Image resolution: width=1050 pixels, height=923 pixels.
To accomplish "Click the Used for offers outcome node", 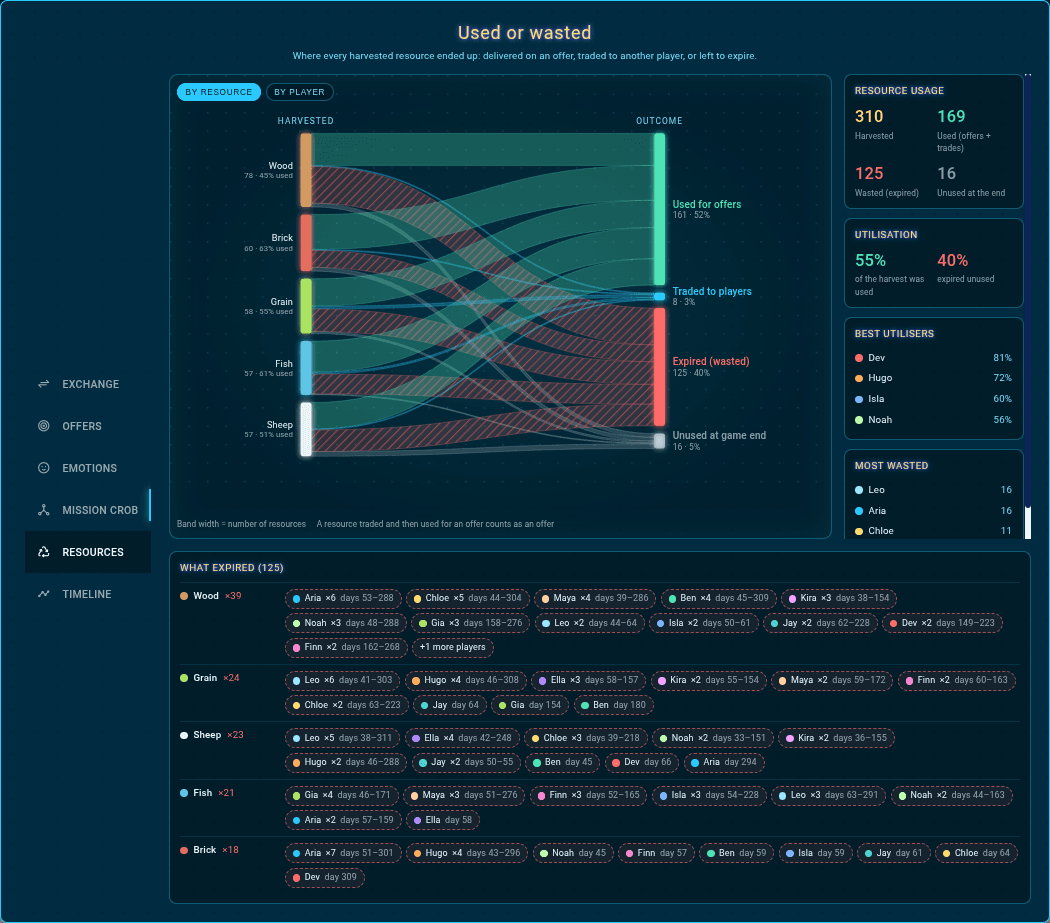I will (660, 209).
